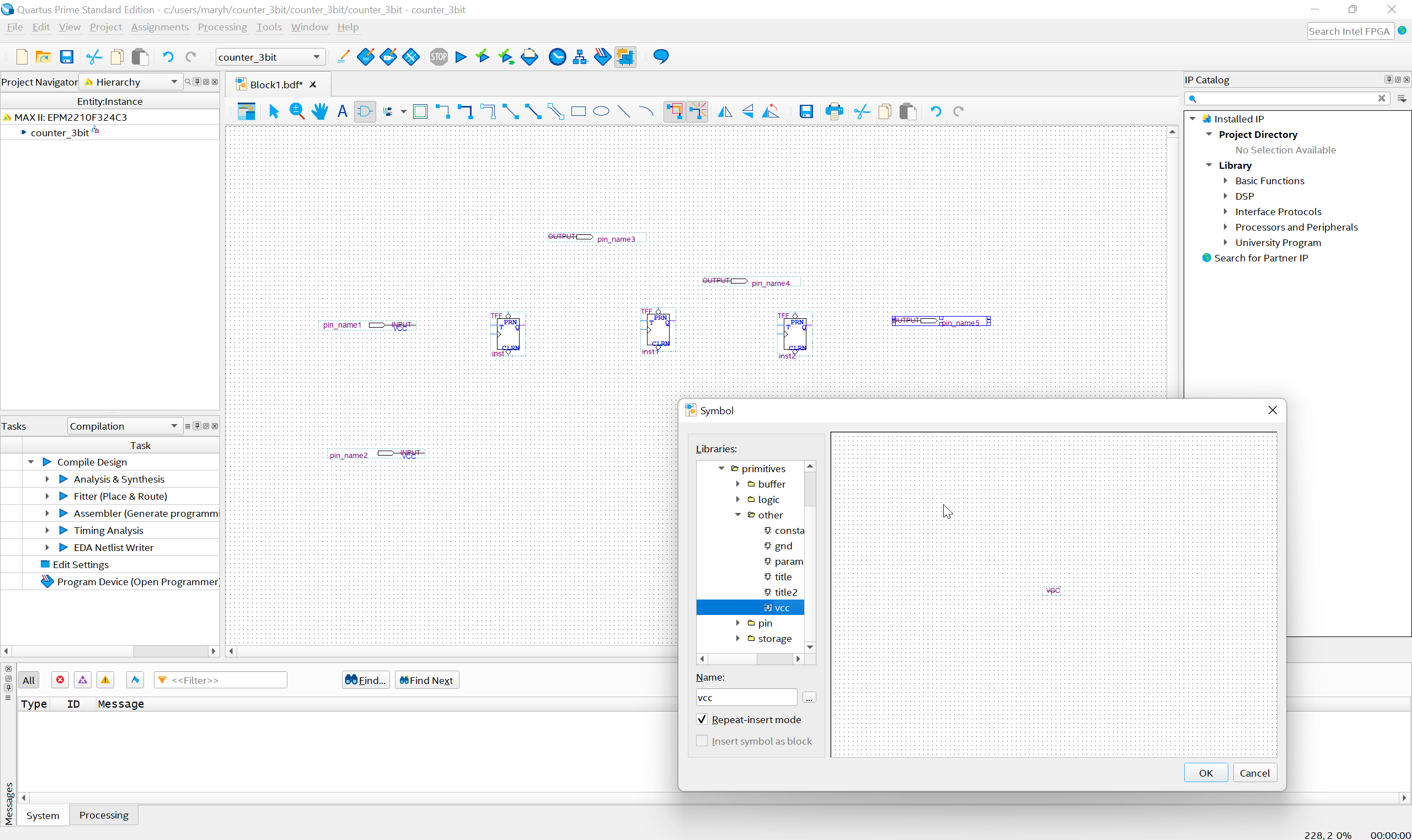Select the Zoom tool in block editor
1412x840 pixels.
click(297, 111)
